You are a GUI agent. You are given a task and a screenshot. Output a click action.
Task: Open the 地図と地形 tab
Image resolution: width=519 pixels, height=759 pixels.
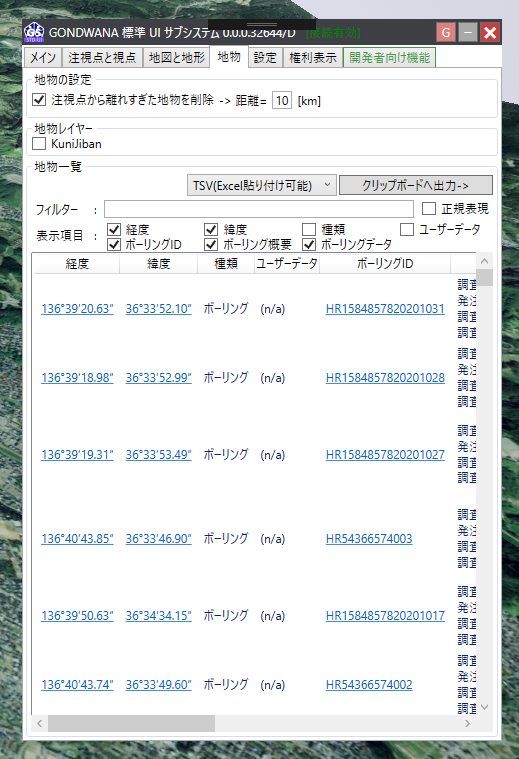click(177, 58)
